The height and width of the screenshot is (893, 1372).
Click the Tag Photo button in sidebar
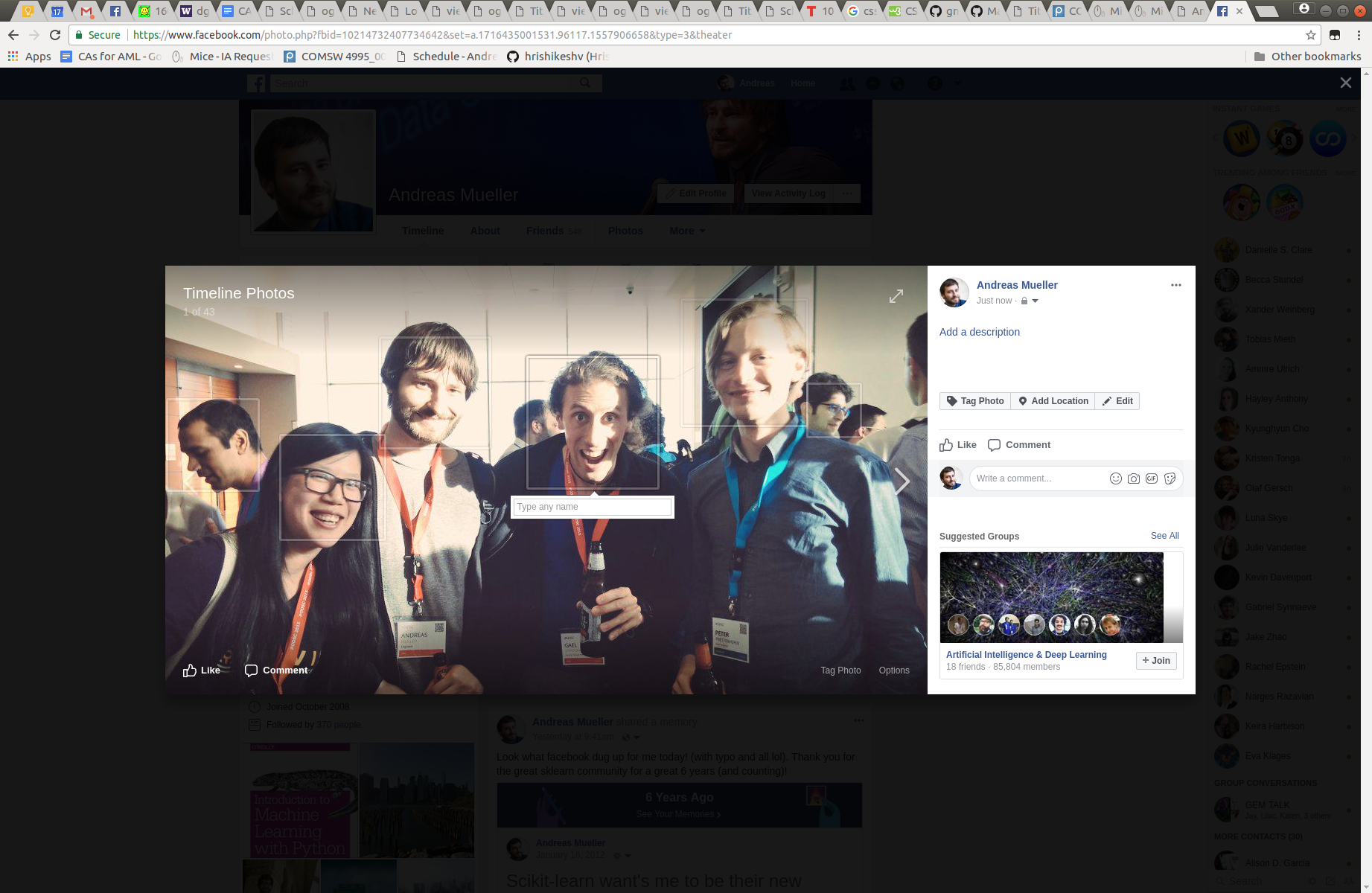tap(975, 401)
